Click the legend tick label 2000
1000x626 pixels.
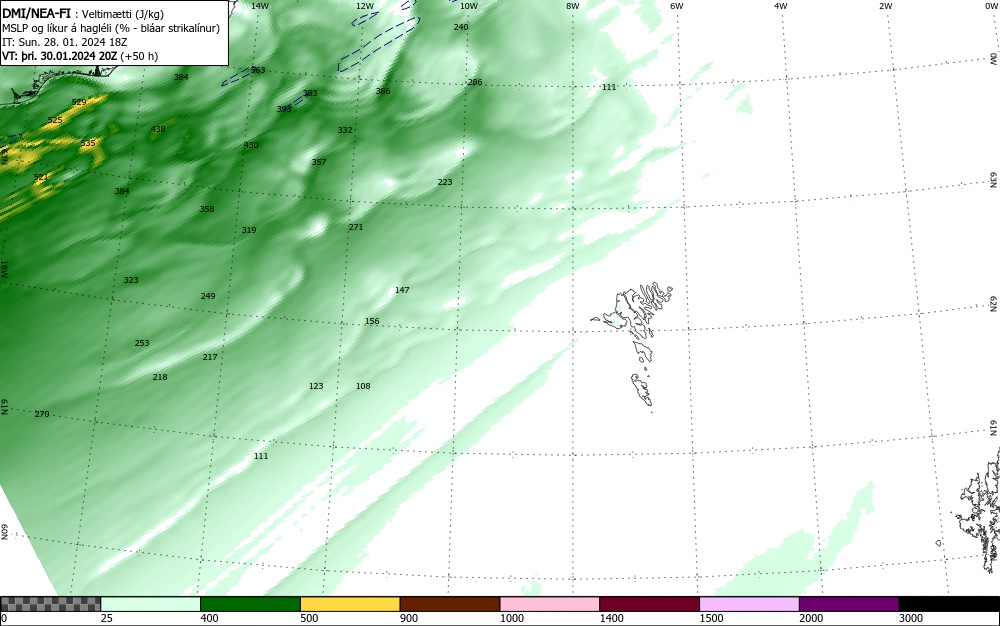coord(811,618)
